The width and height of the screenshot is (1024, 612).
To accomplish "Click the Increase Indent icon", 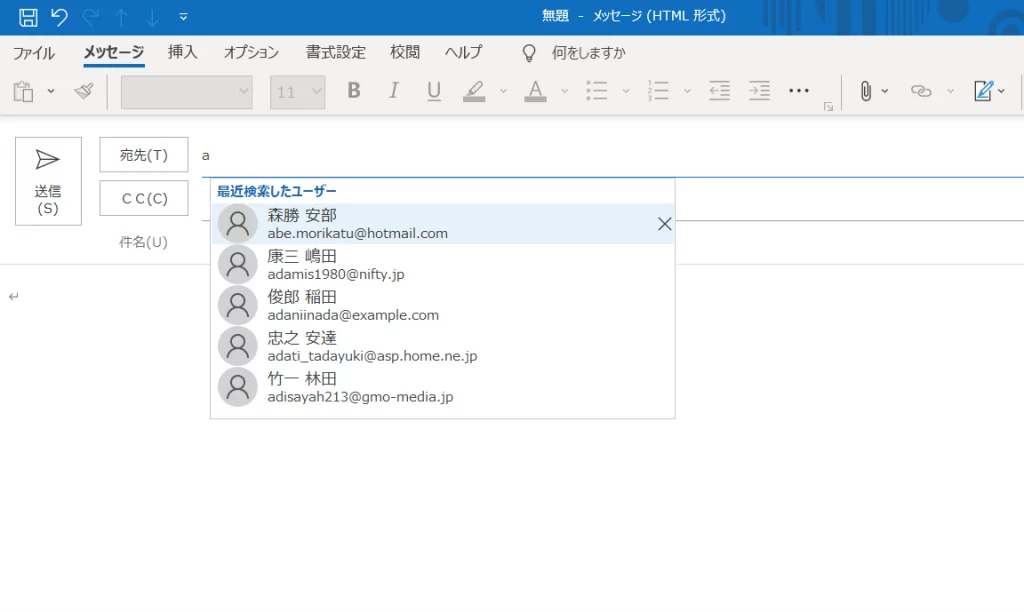I will click(760, 91).
